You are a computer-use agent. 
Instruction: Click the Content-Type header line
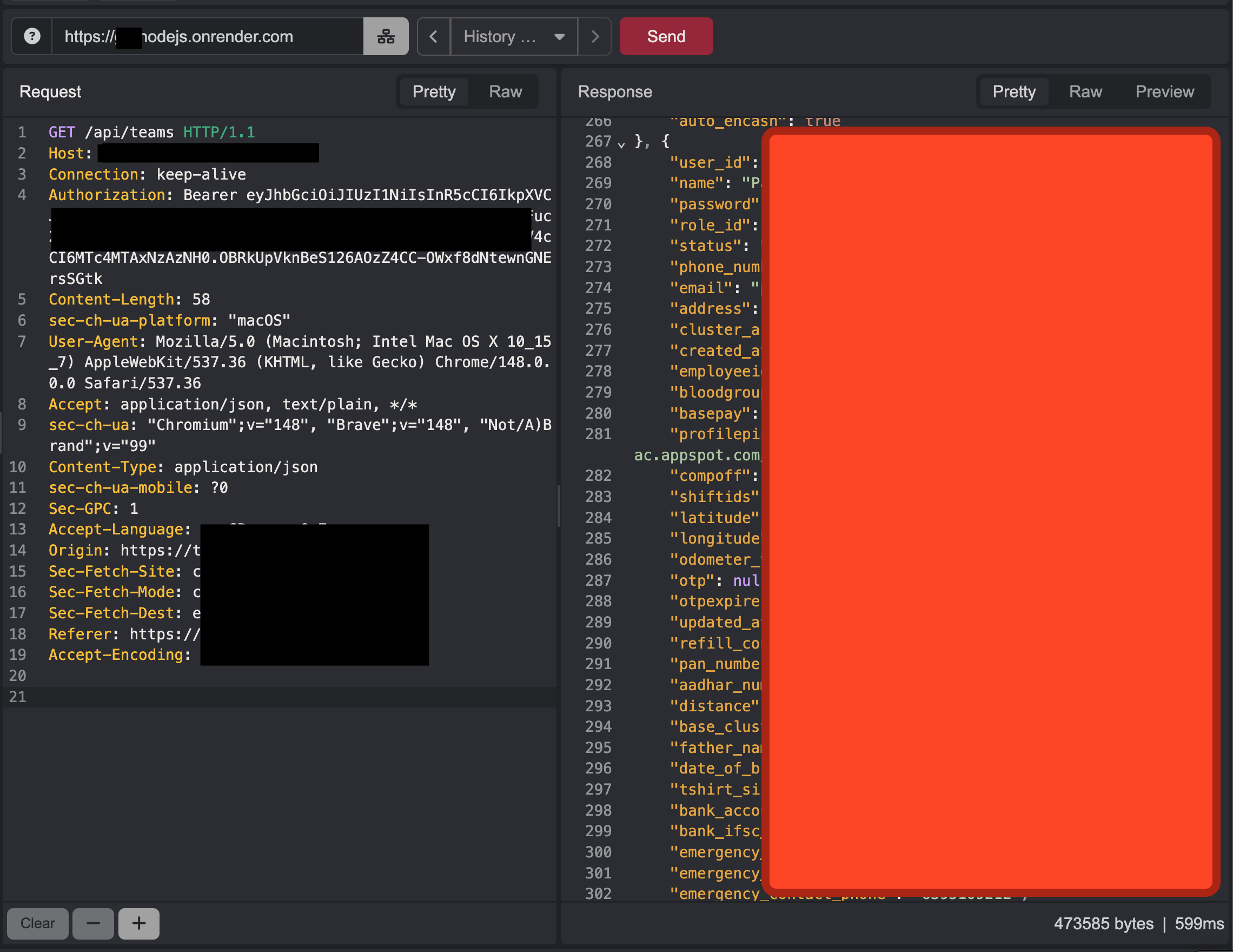pos(183,467)
